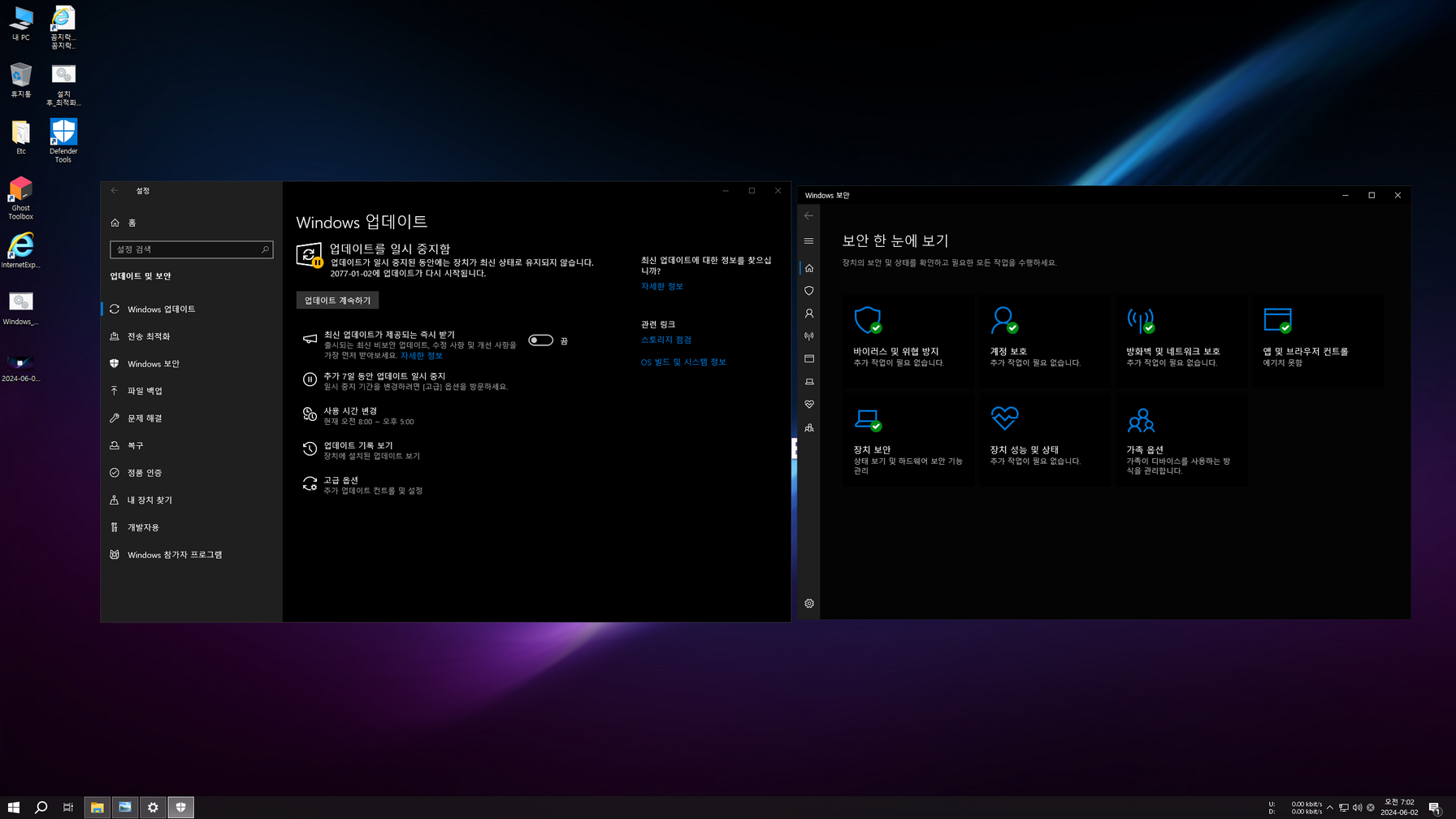The image size is (1456, 819).
Task: Select 파일 백업 in settings sidebar
Action: (192, 391)
